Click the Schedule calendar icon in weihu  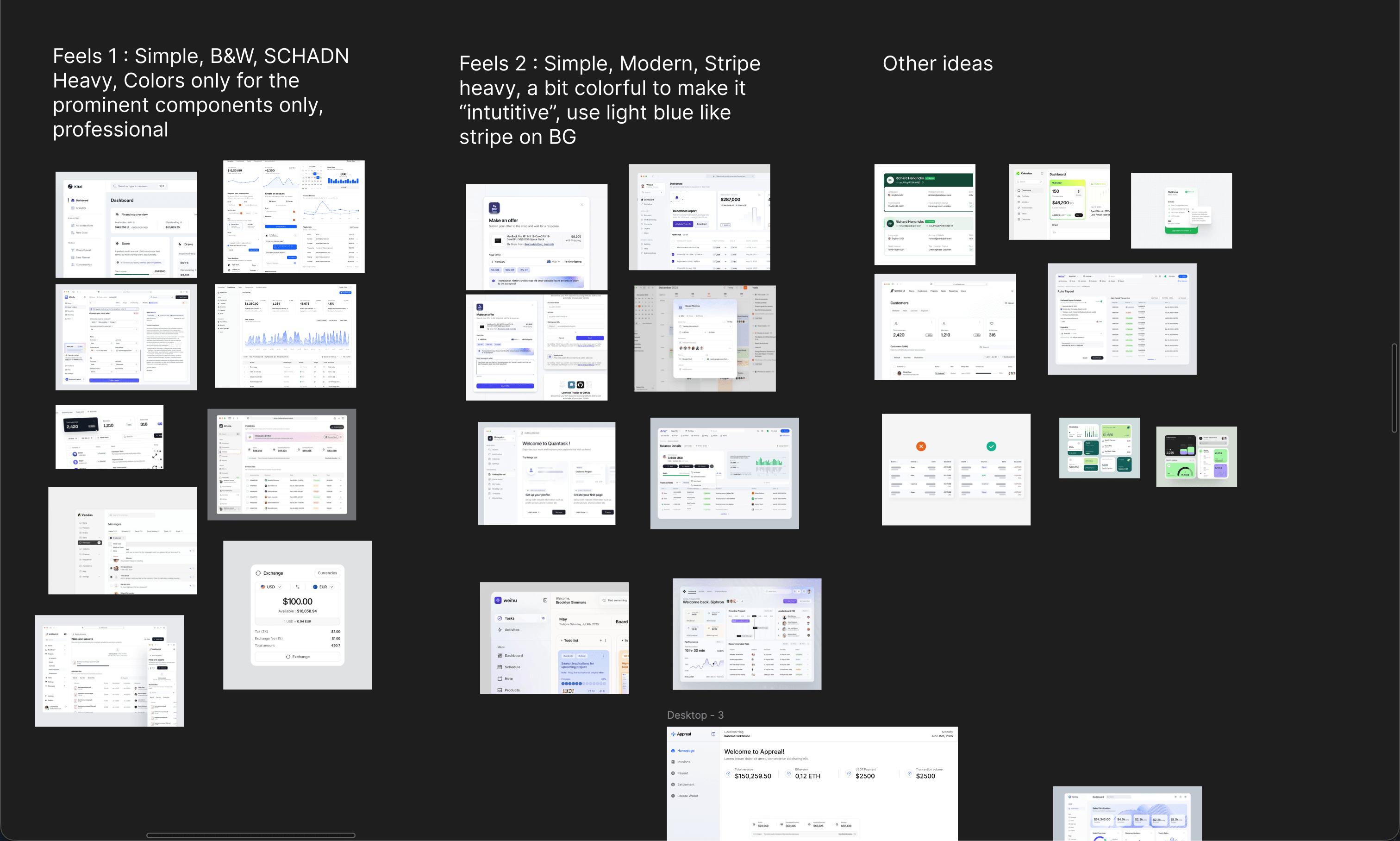(500, 667)
